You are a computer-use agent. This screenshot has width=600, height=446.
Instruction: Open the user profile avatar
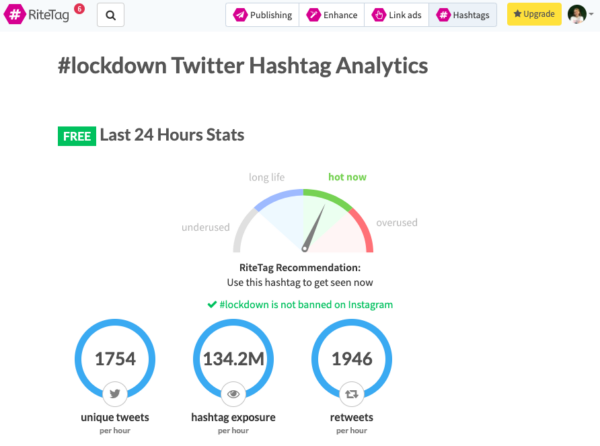(577, 14)
